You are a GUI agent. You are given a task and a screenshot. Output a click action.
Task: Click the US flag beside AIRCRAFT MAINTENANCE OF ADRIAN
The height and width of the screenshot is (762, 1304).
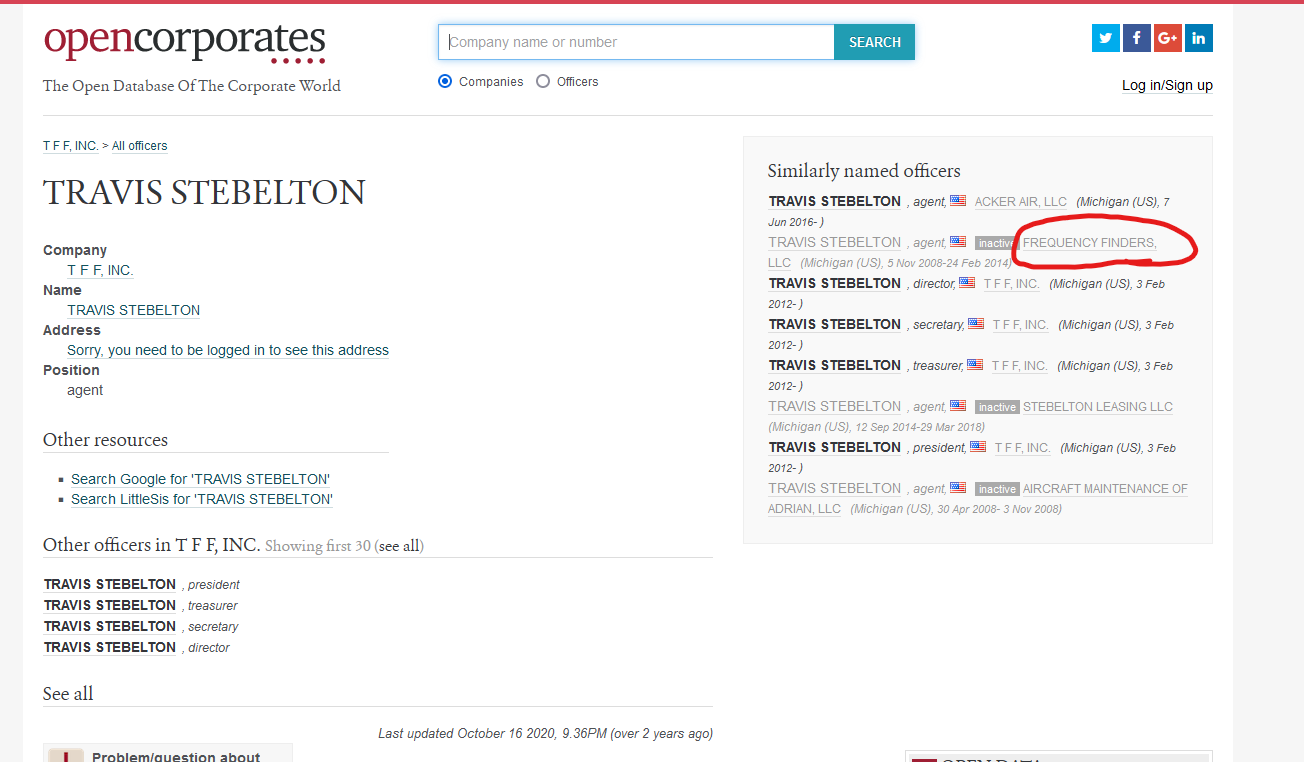[x=958, y=488]
